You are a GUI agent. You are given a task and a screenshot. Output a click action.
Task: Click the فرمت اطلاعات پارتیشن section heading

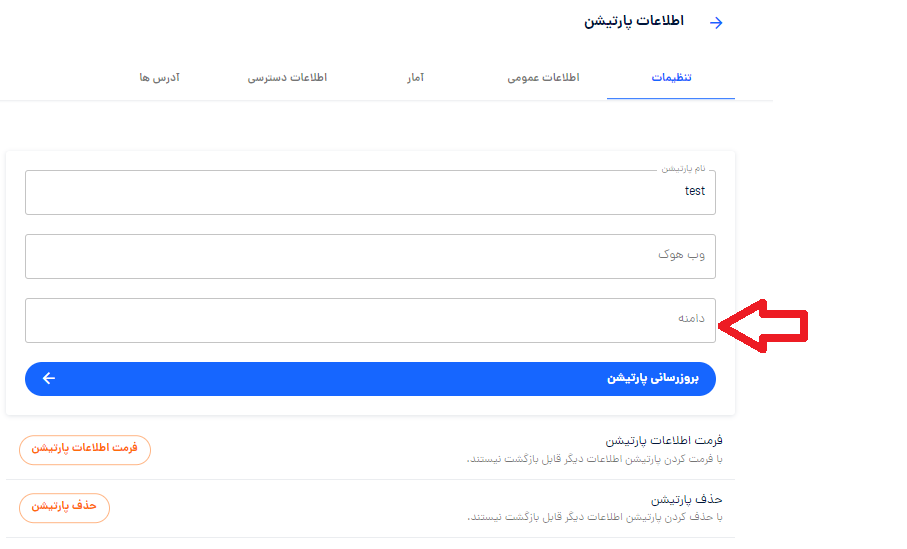(x=664, y=441)
